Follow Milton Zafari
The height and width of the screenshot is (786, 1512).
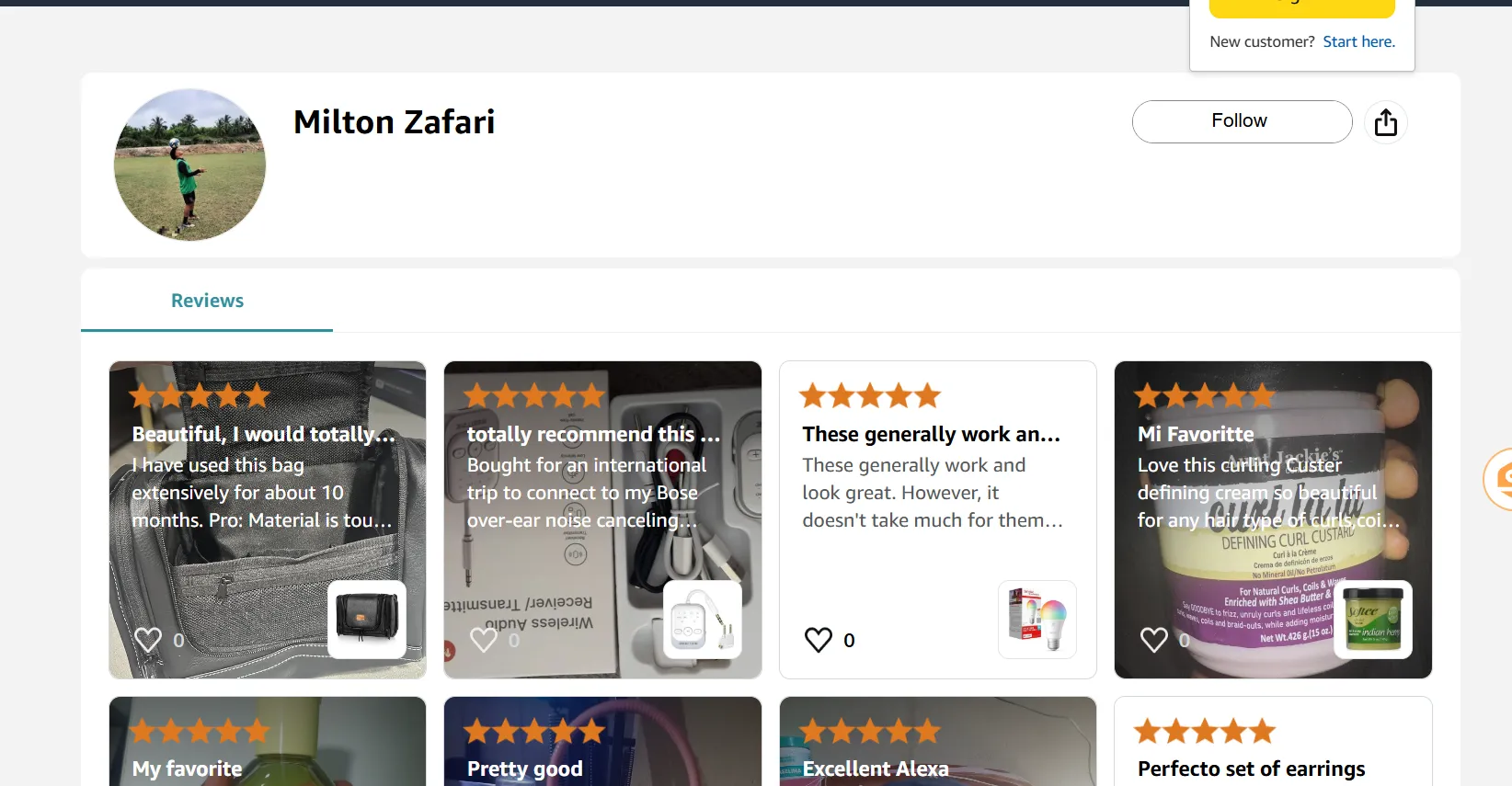pos(1242,121)
